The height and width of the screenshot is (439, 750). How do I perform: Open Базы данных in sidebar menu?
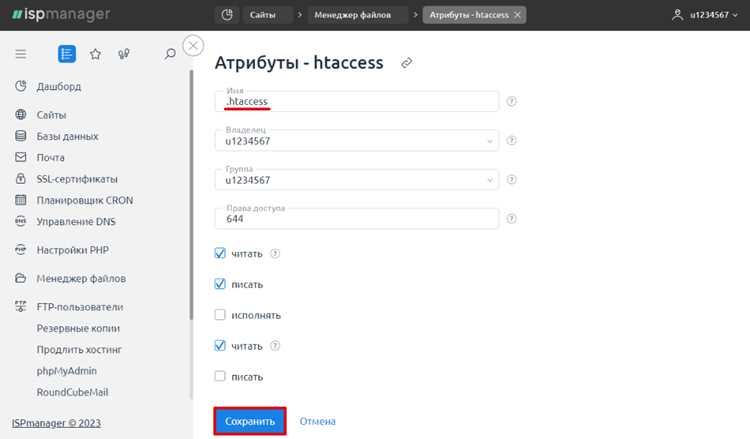pyautogui.click(x=67, y=136)
